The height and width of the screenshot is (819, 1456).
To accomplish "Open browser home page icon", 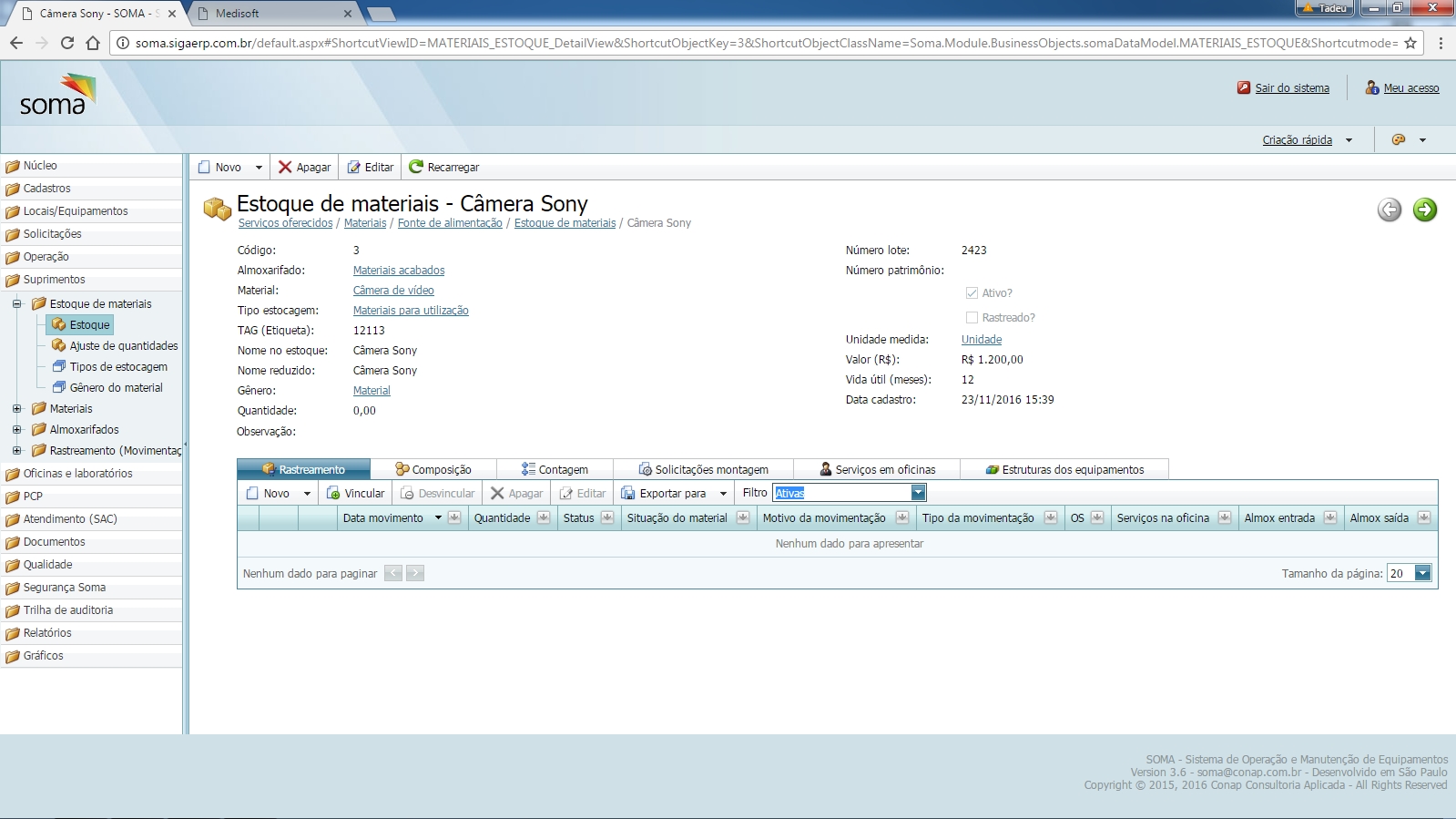I will tap(93, 43).
